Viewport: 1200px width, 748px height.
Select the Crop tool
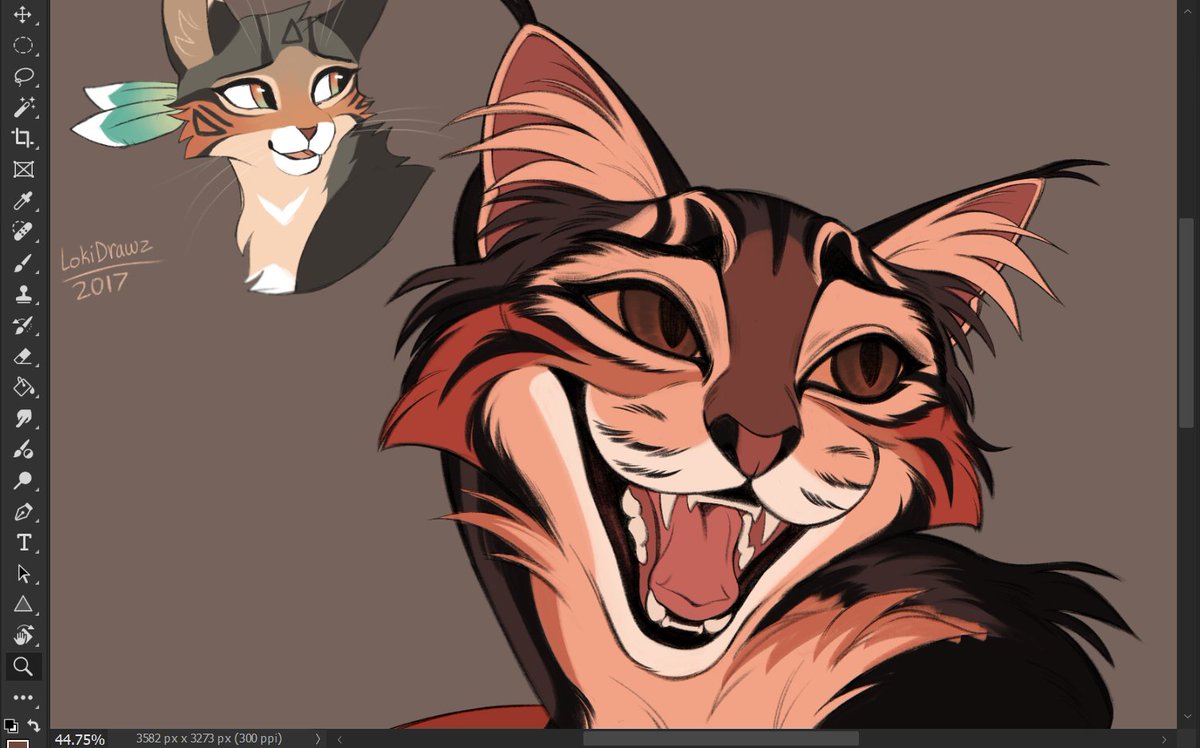22,137
